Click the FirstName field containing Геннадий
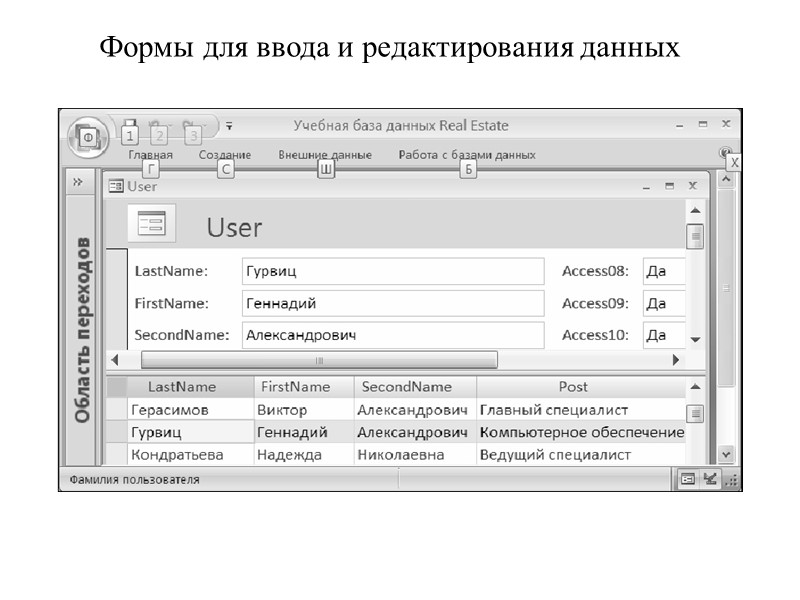The height and width of the screenshot is (600, 800). (x=393, y=304)
